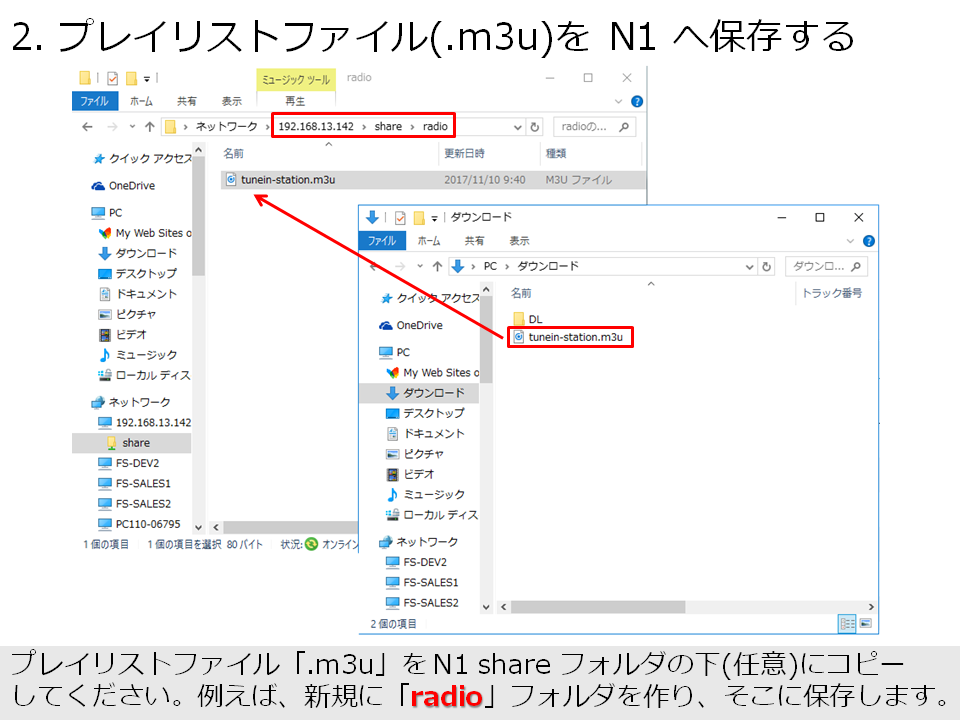Image resolution: width=960 pixels, height=720 pixels.
Task: Click 'share' breadcrumb in radio address bar
Action: pyautogui.click(x=388, y=127)
